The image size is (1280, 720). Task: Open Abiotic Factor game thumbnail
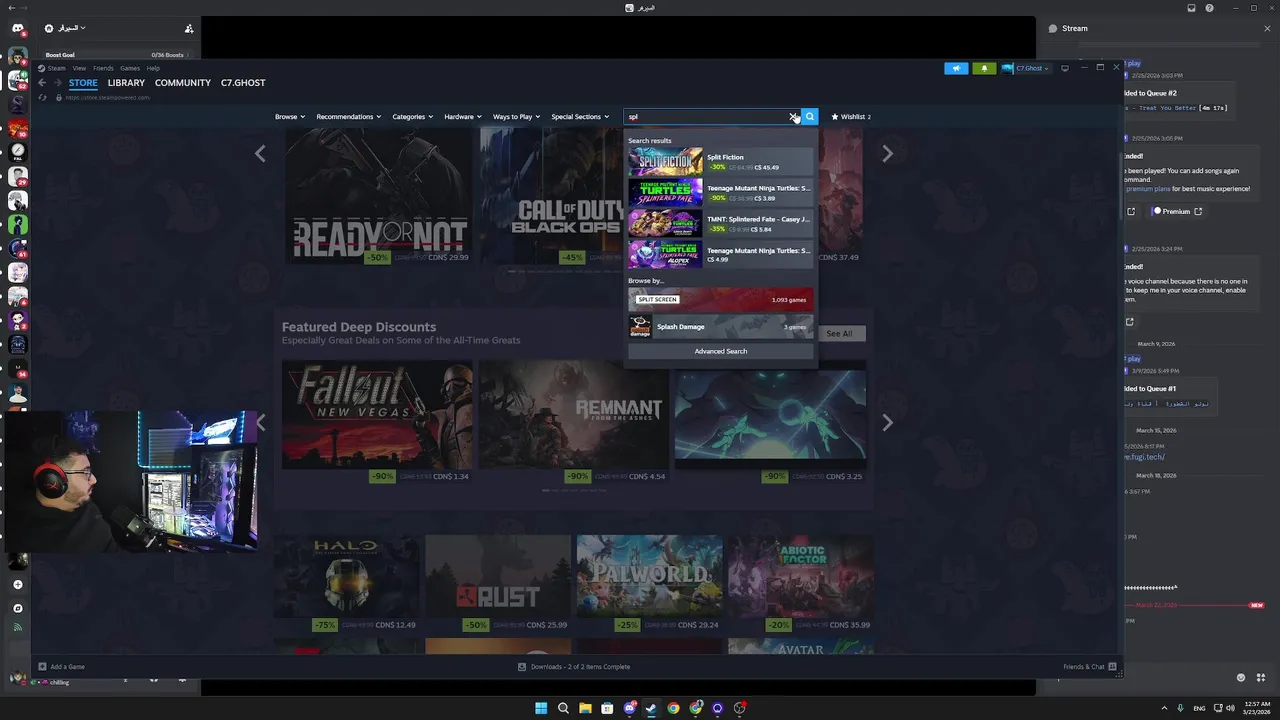click(800, 575)
